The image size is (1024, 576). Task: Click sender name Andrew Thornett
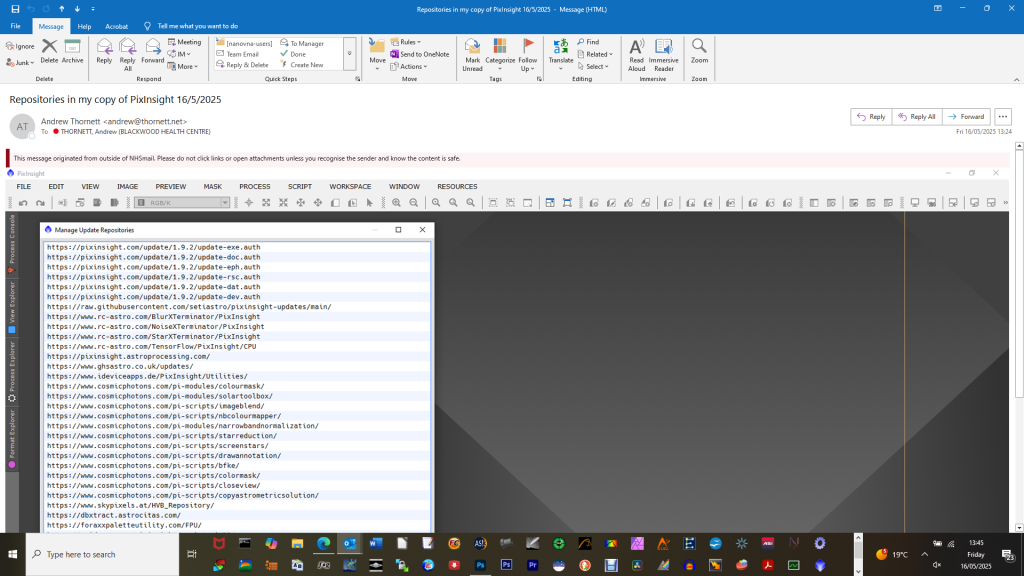(x=71, y=121)
